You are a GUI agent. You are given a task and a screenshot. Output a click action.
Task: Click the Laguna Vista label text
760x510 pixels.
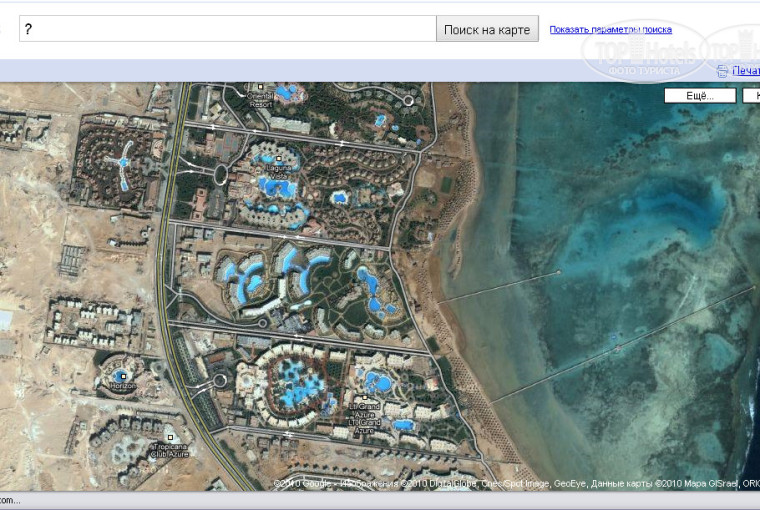pos(279,172)
